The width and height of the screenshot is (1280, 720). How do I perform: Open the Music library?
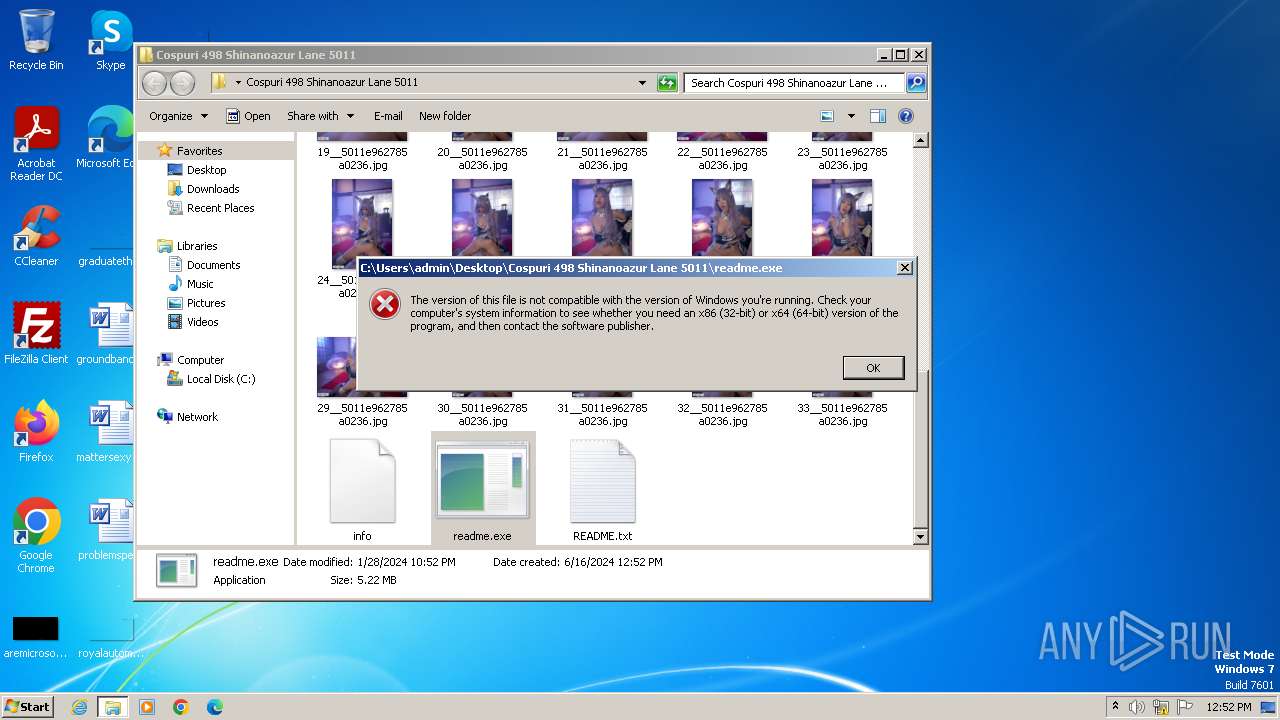pos(200,284)
